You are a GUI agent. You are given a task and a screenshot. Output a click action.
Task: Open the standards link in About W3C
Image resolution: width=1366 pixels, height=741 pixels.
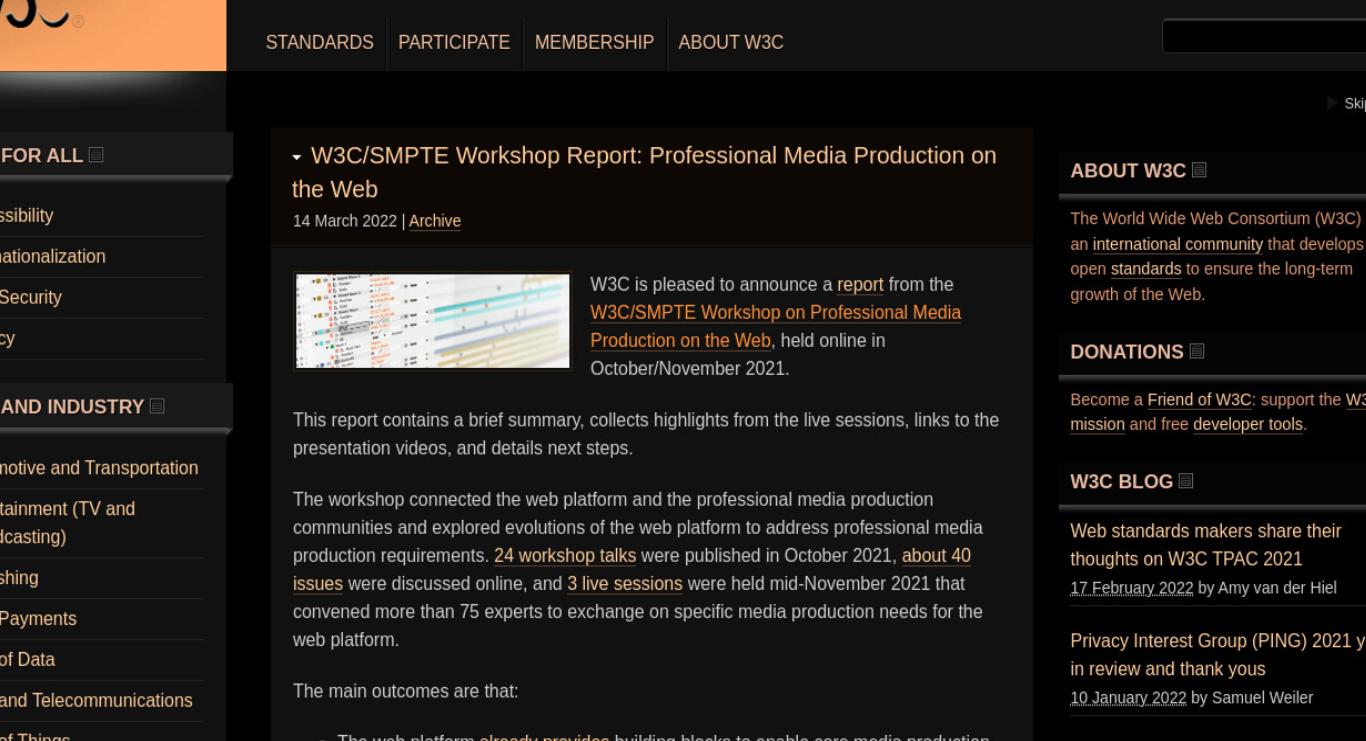pyautogui.click(x=1146, y=269)
